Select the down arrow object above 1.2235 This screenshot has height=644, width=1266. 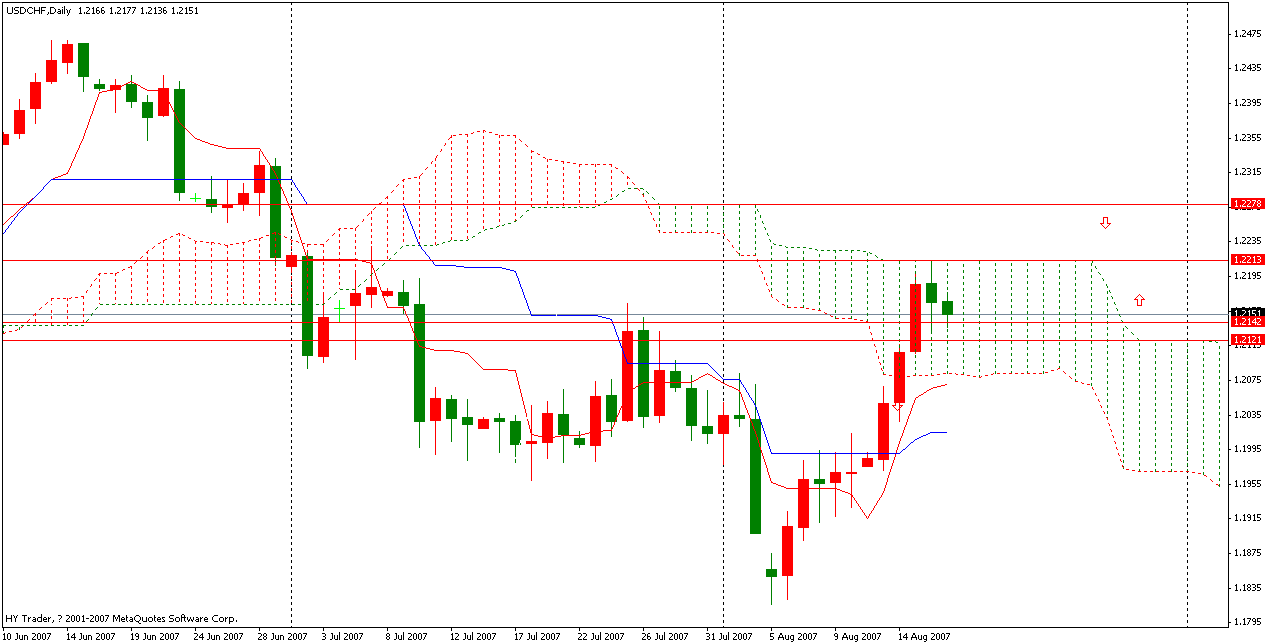[1105, 223]
